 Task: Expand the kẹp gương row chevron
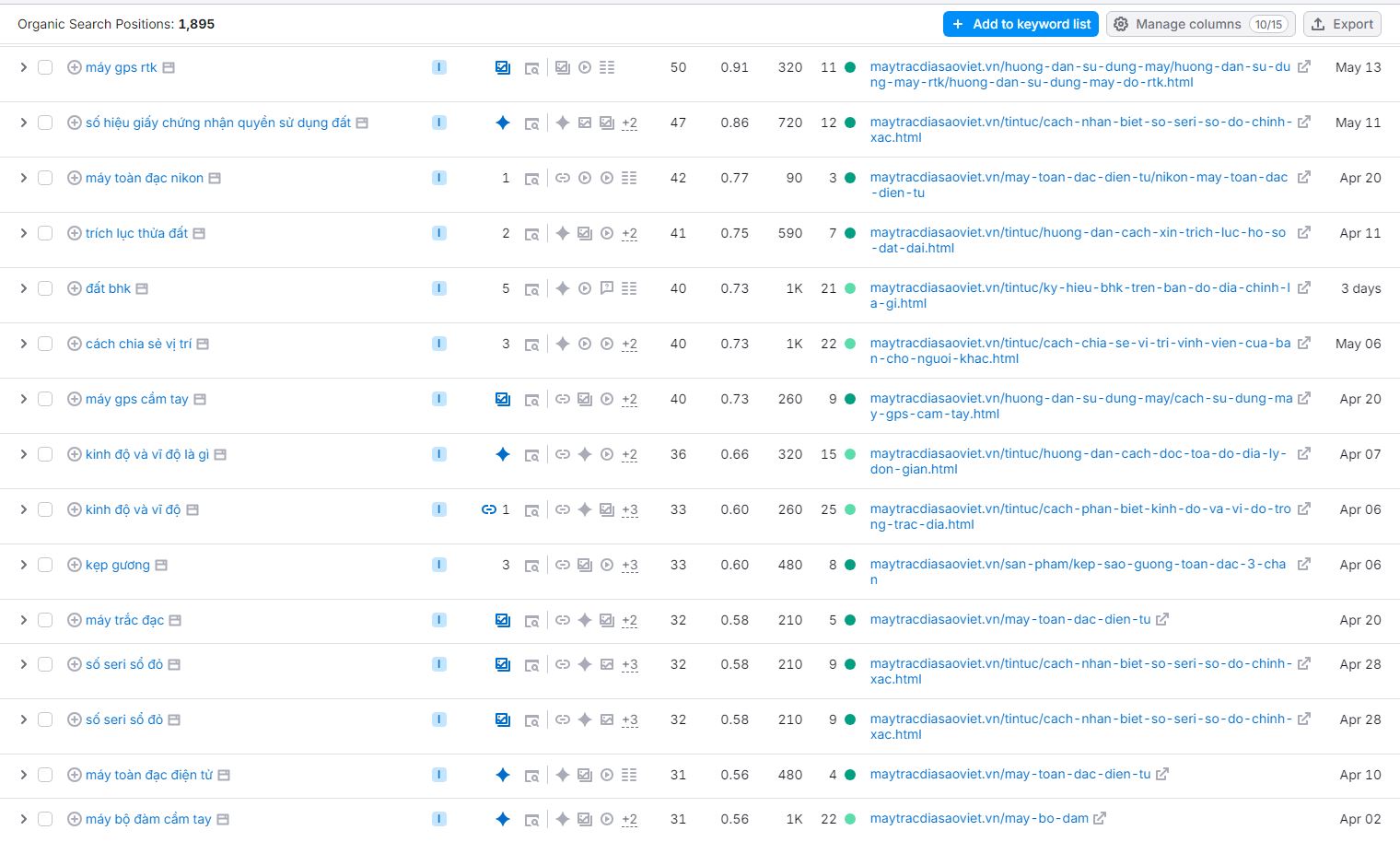click(x=23, y=565)
